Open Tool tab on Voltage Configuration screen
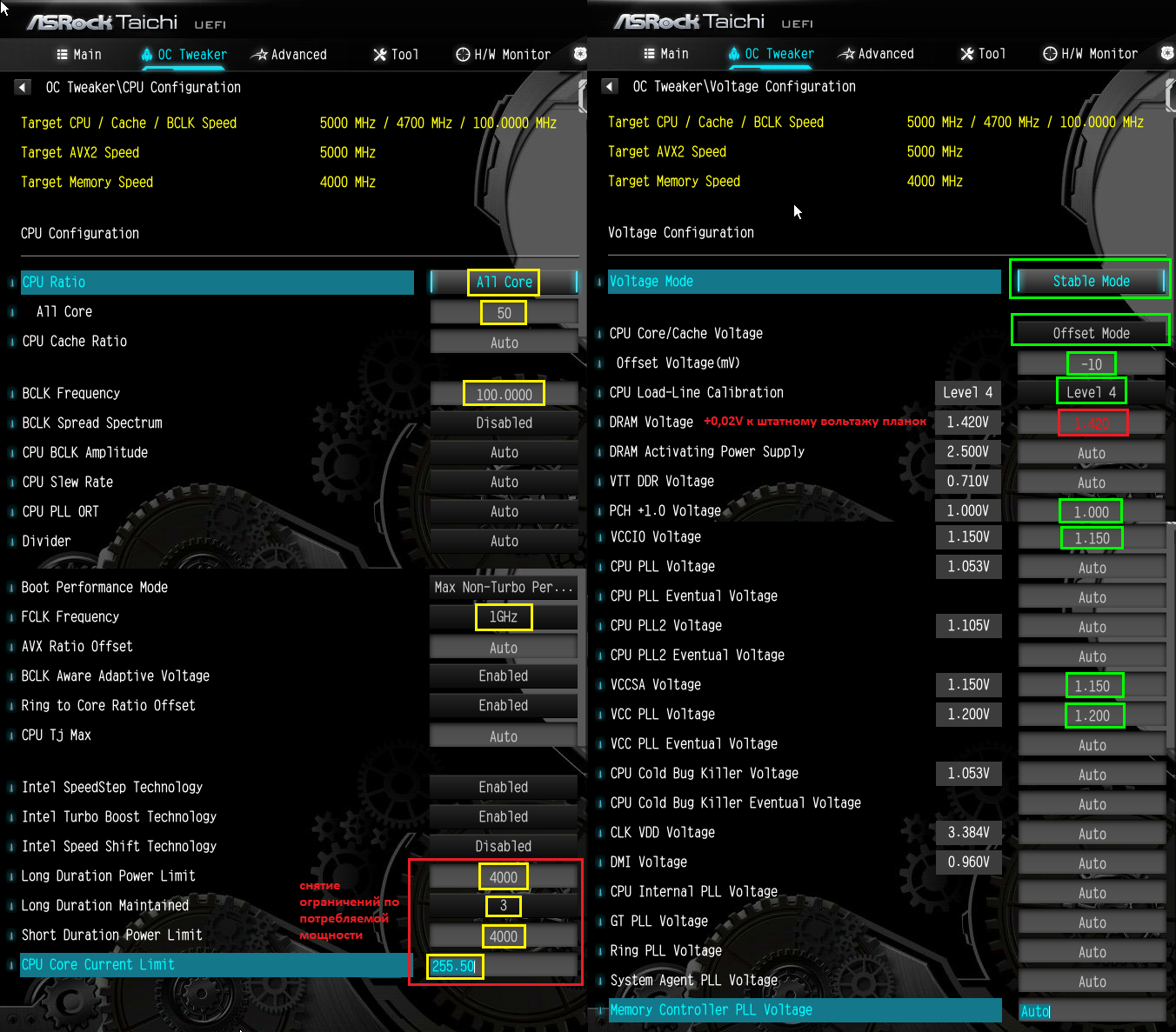 983,54
